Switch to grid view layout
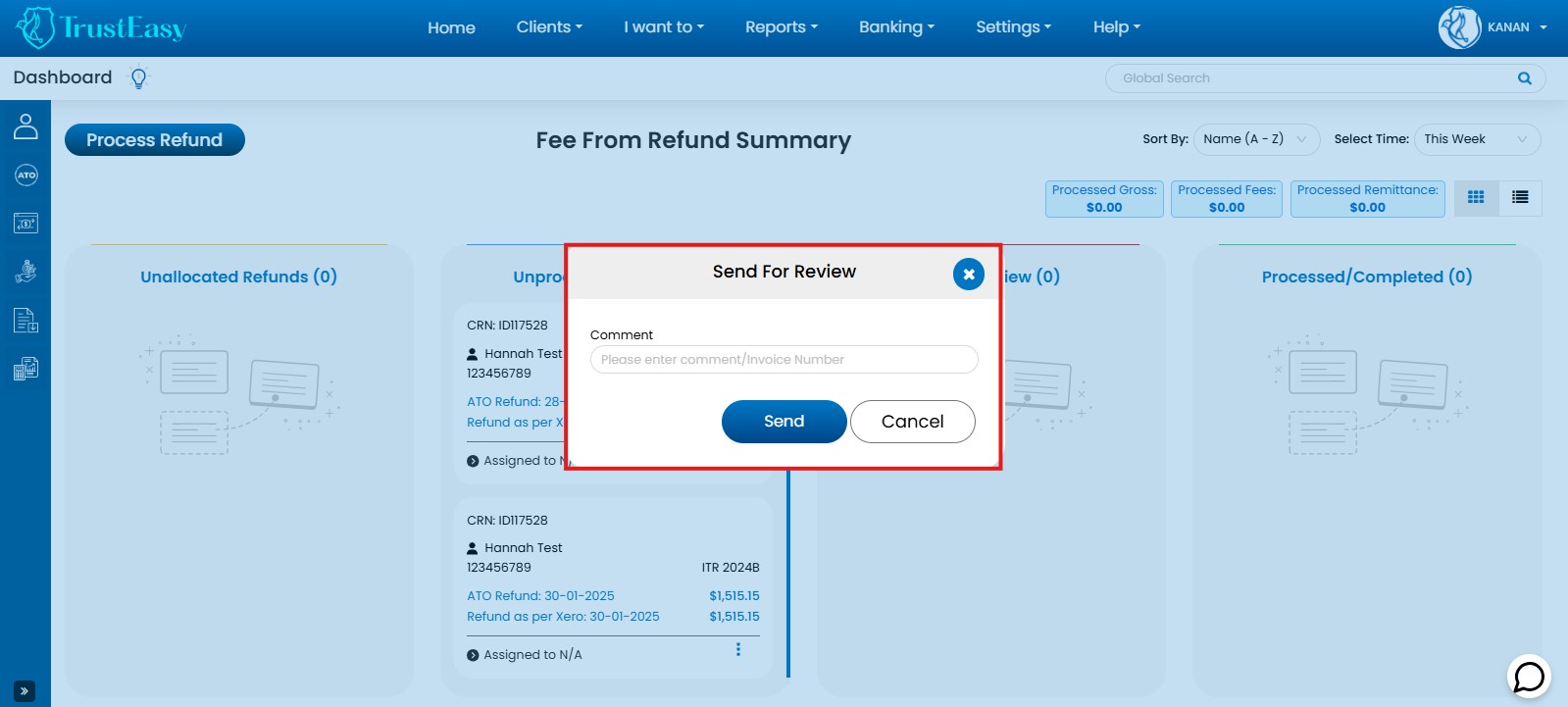 coord(1475,197)
